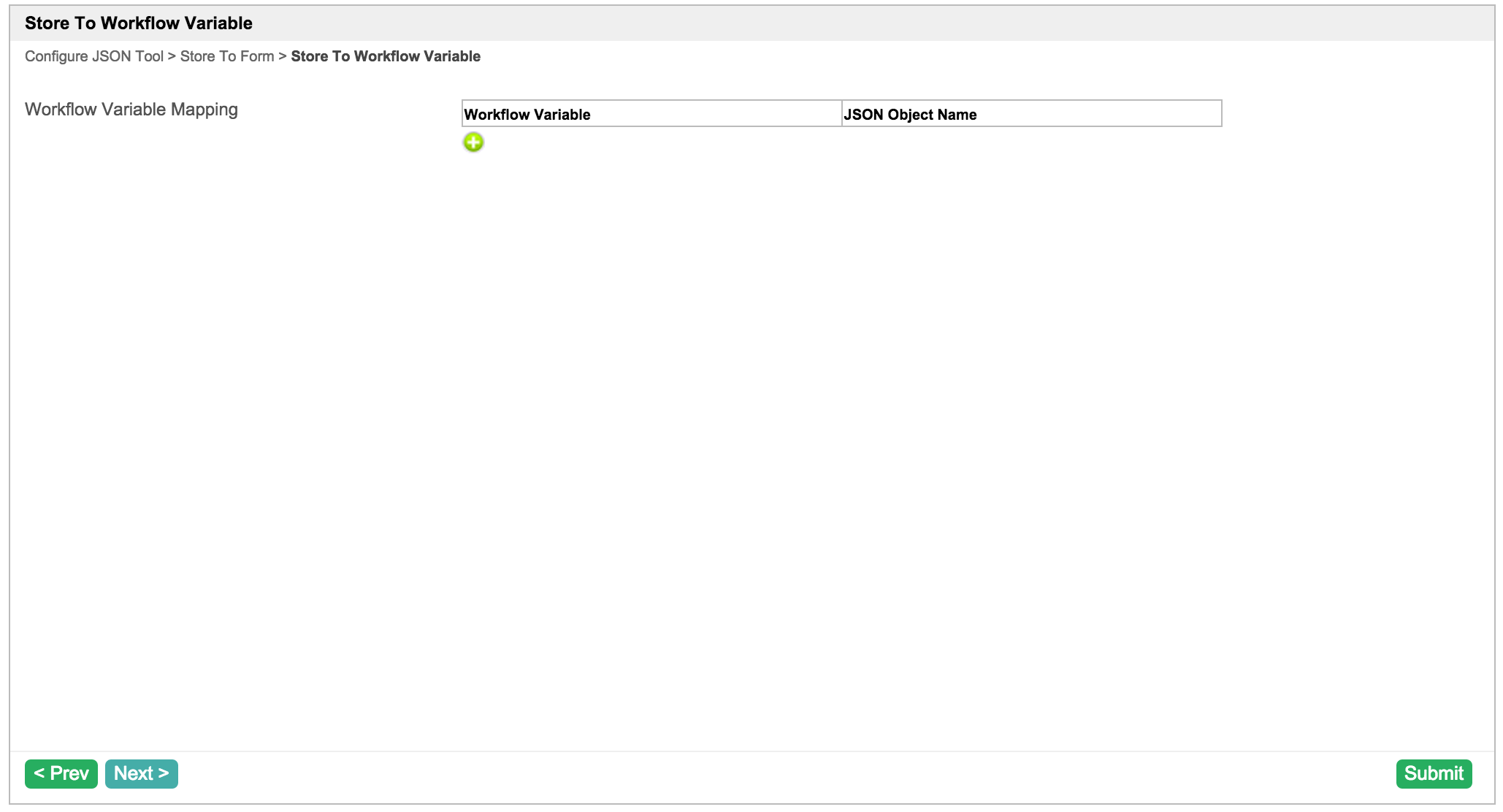Navigate to Store To Form breadcrumb

(227, 56)
